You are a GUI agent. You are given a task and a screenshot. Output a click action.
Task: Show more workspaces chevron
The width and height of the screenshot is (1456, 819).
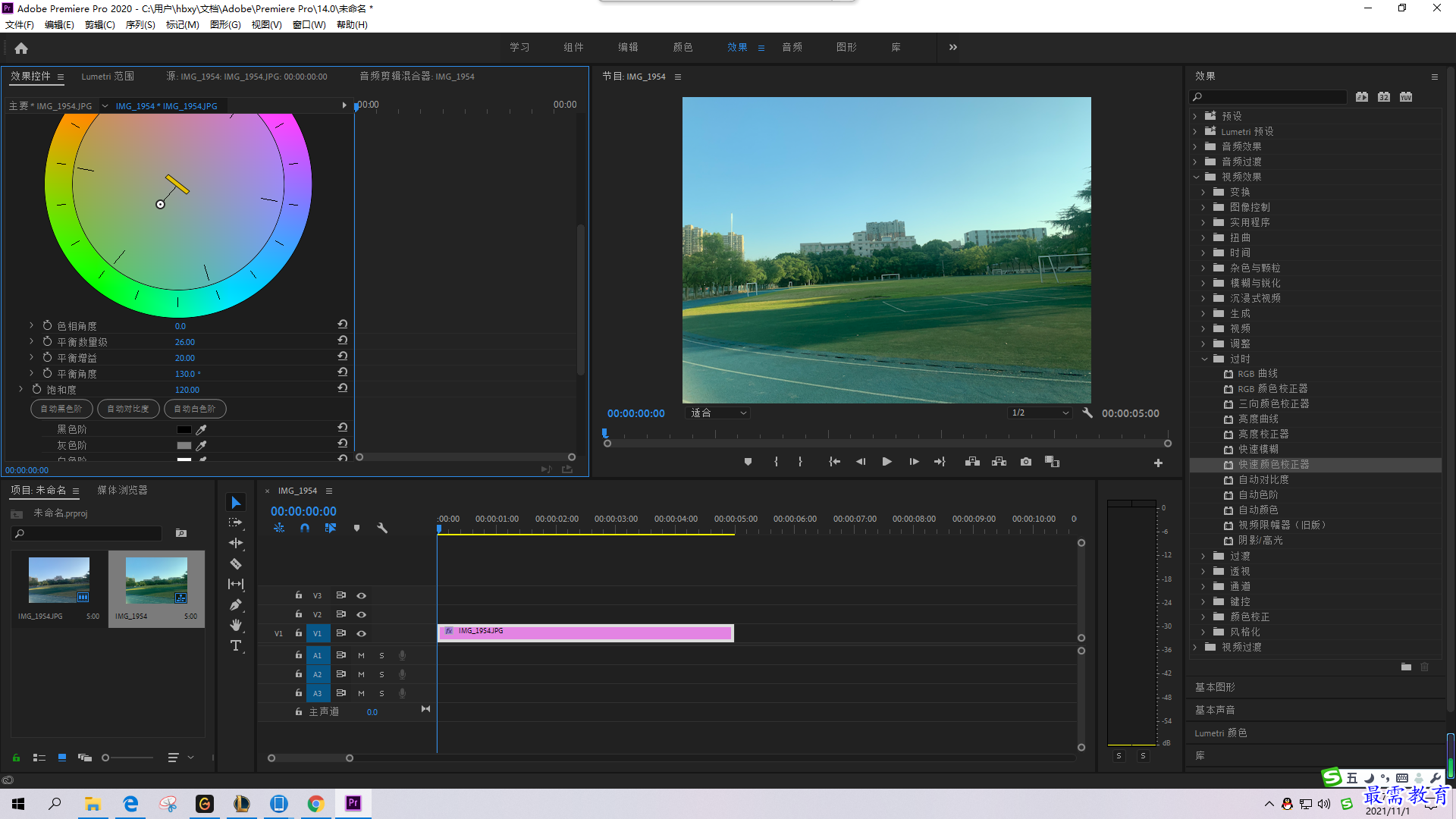(x=953, y=47)
